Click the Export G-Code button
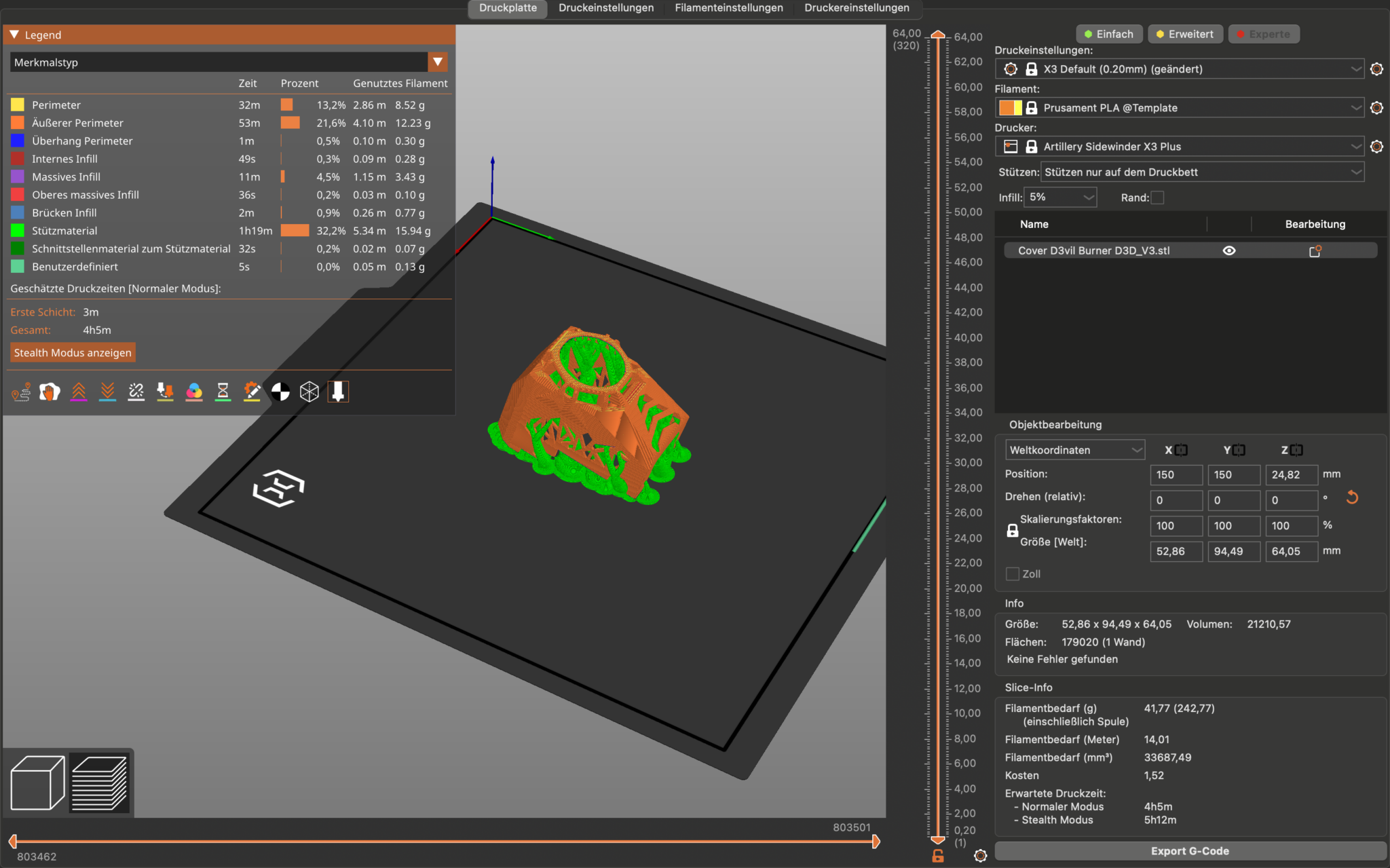Viewport: 1390px width, 868px height. pos(1189,850)
